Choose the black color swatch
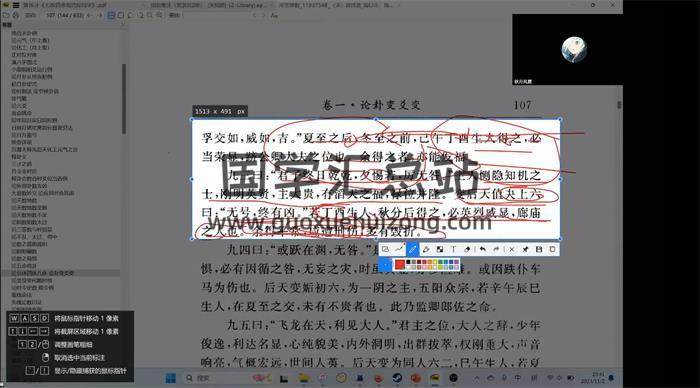 coord(408,262)
